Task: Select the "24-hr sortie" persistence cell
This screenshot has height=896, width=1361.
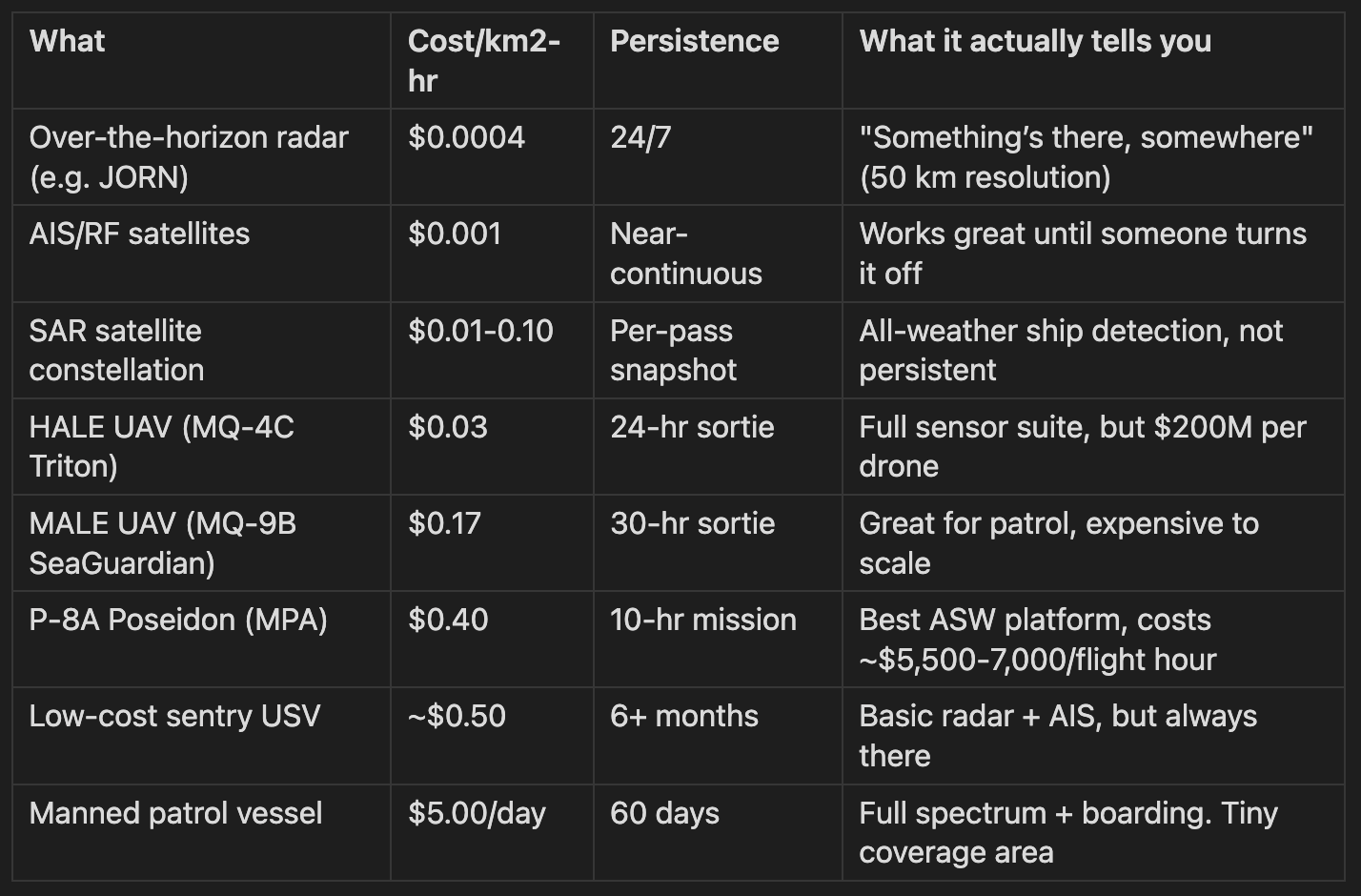Action: pos(692,427)
